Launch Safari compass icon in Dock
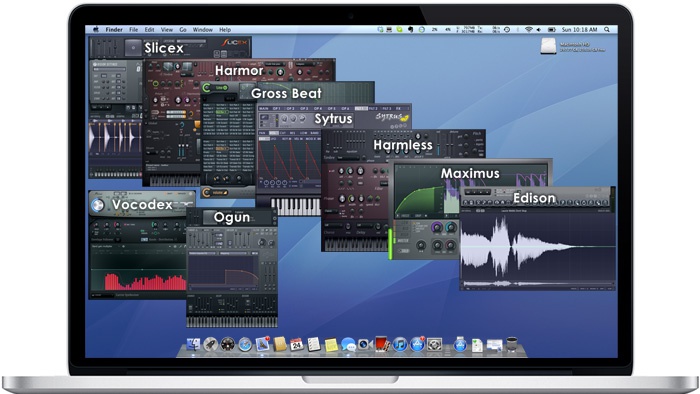The height and width of the screenshot is (394, 700). (245, 344)
